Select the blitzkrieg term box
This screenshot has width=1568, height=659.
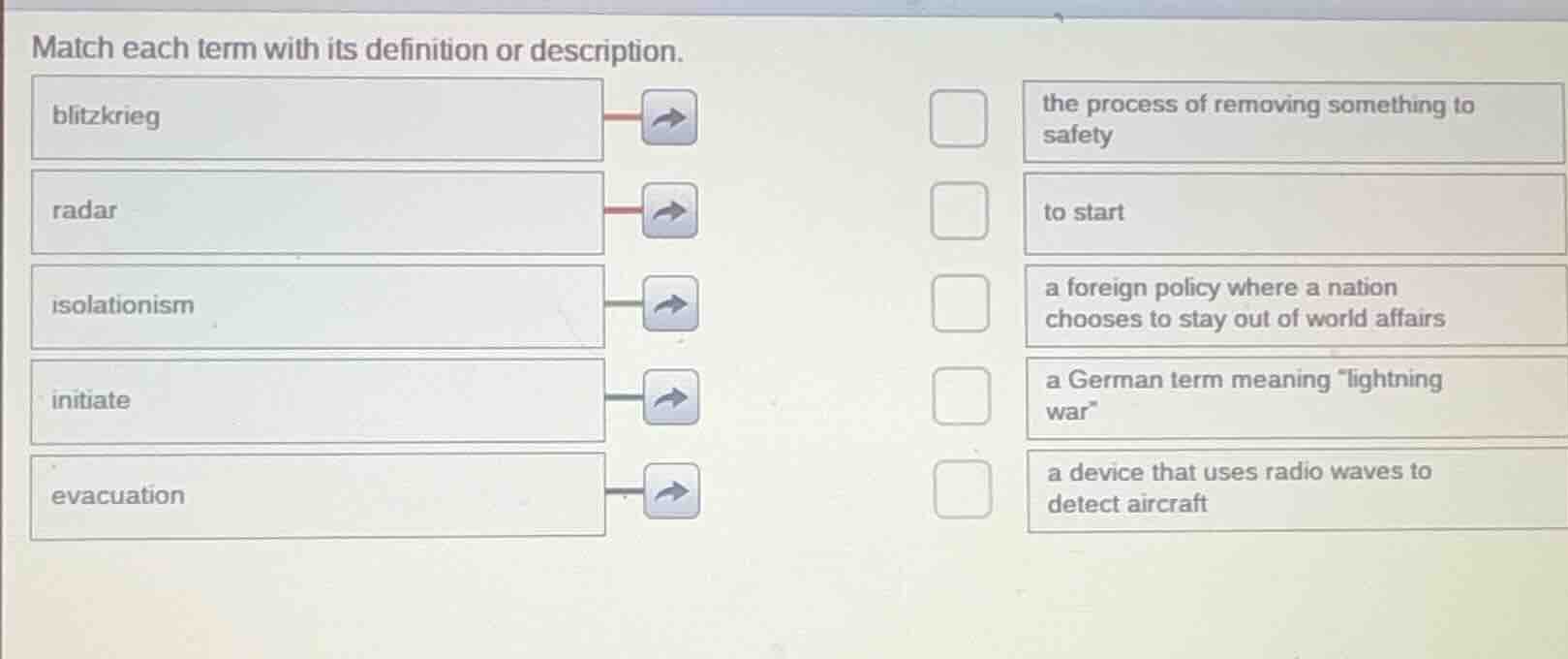(320, 117)
